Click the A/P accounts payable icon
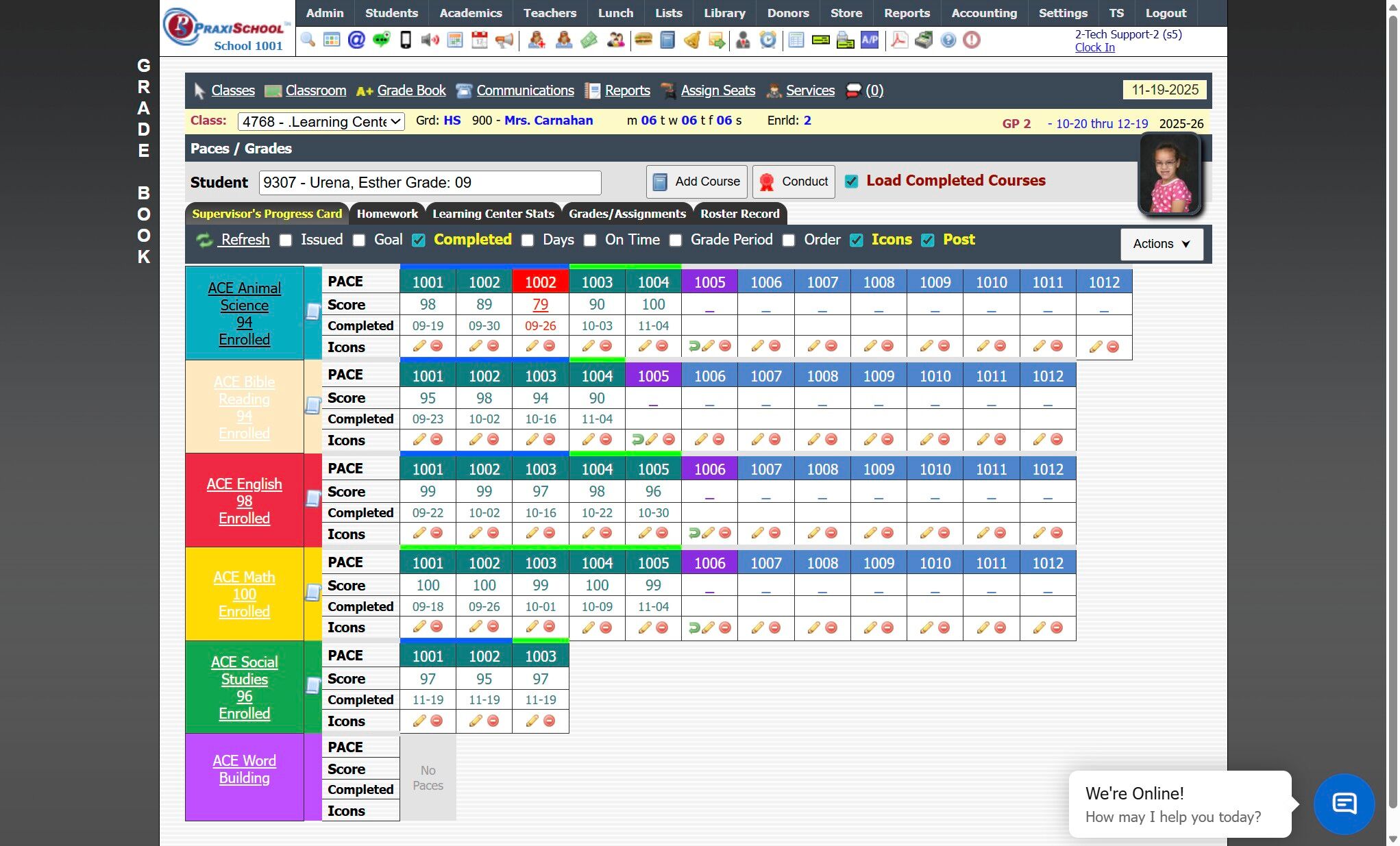The image size is (1400, 846). click(870, 40)
